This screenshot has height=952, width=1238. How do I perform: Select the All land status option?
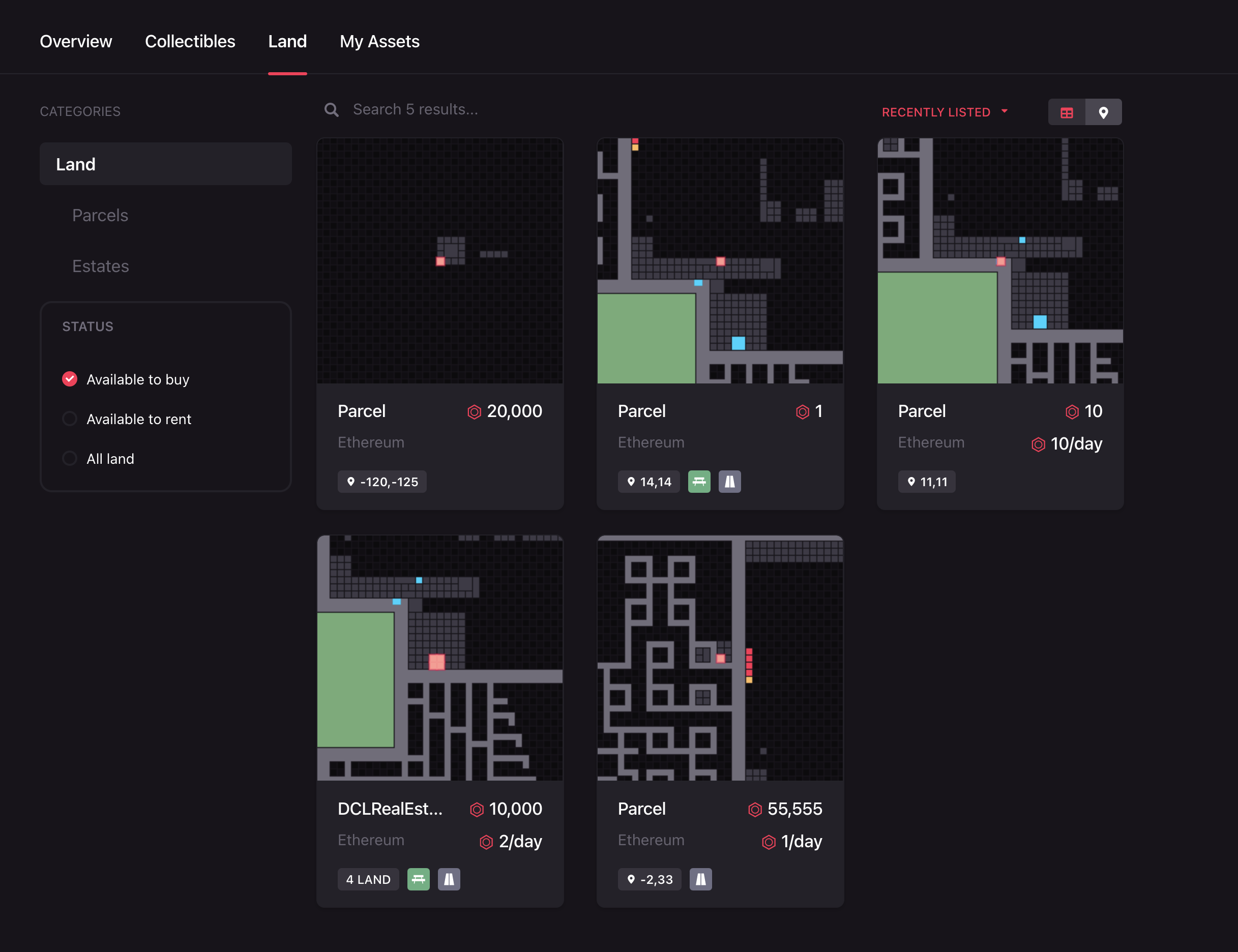click(x=70, y=458)
